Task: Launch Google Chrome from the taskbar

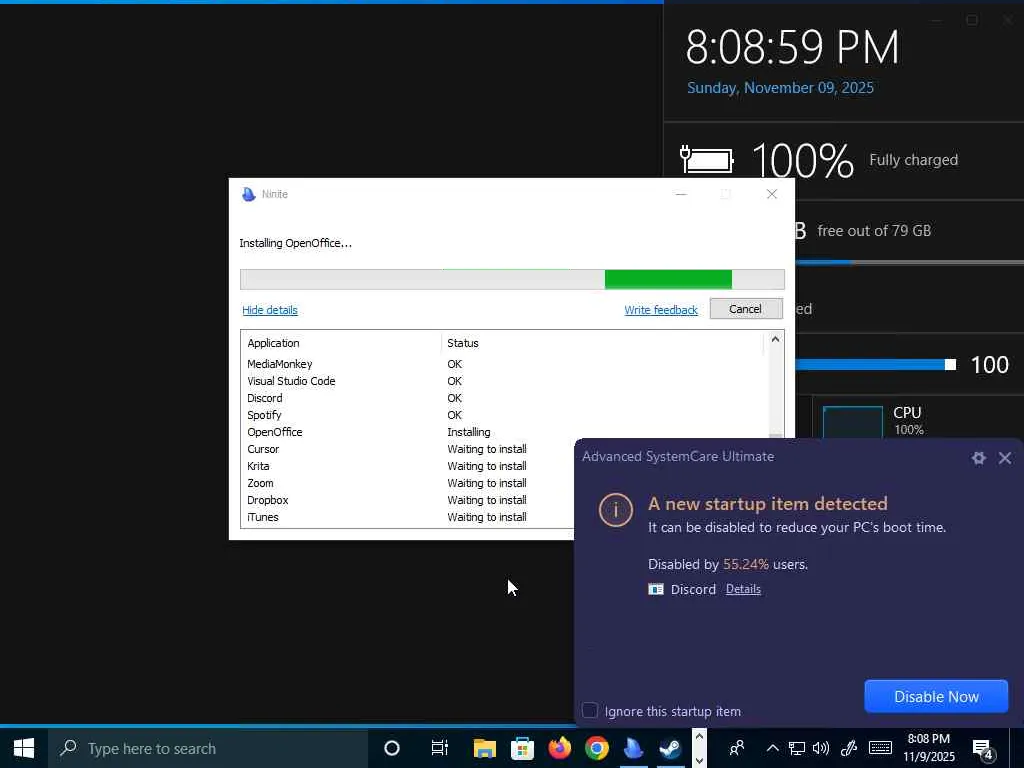Action: 596,748
